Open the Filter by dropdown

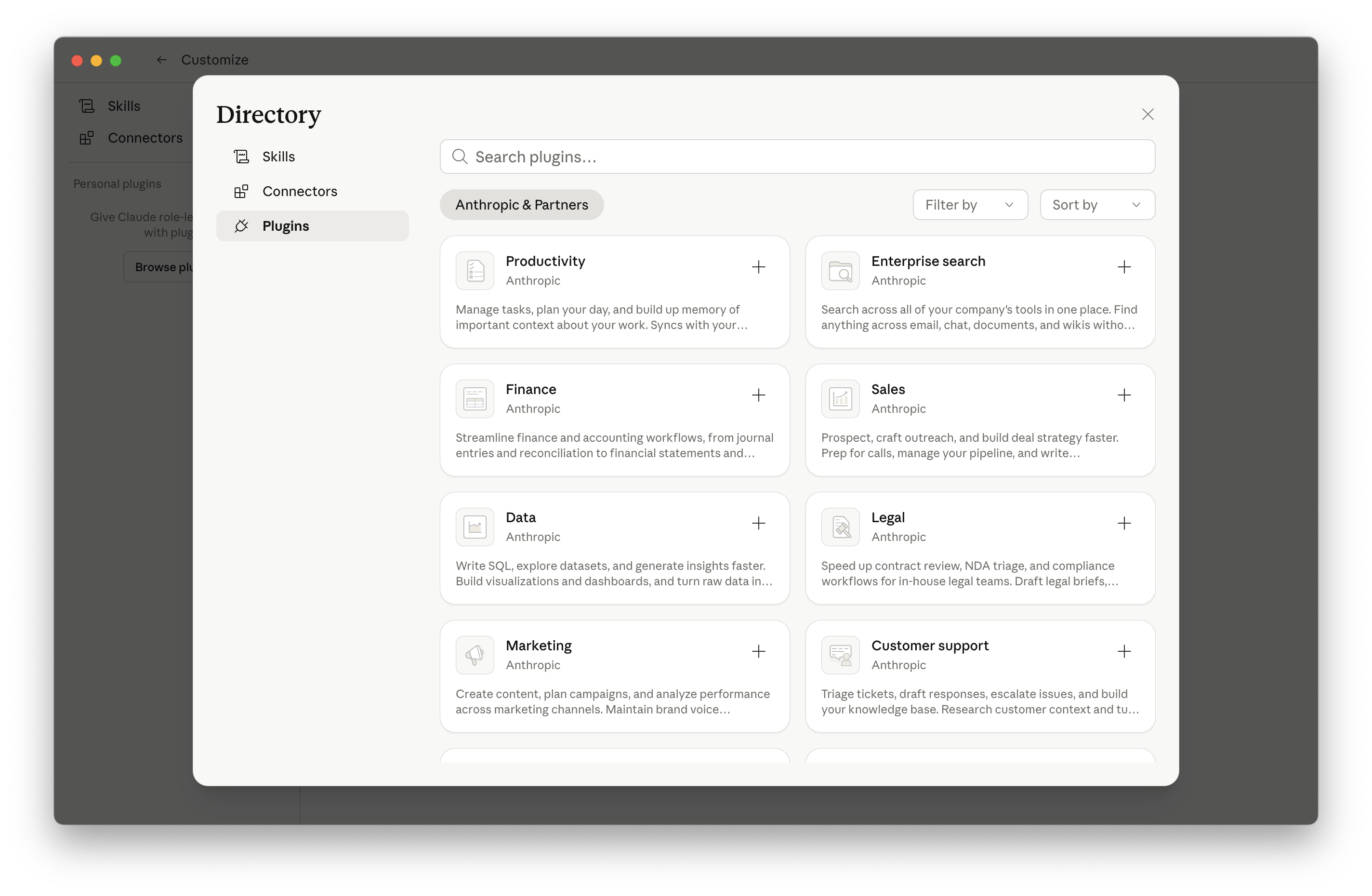(x=970, y=205)
